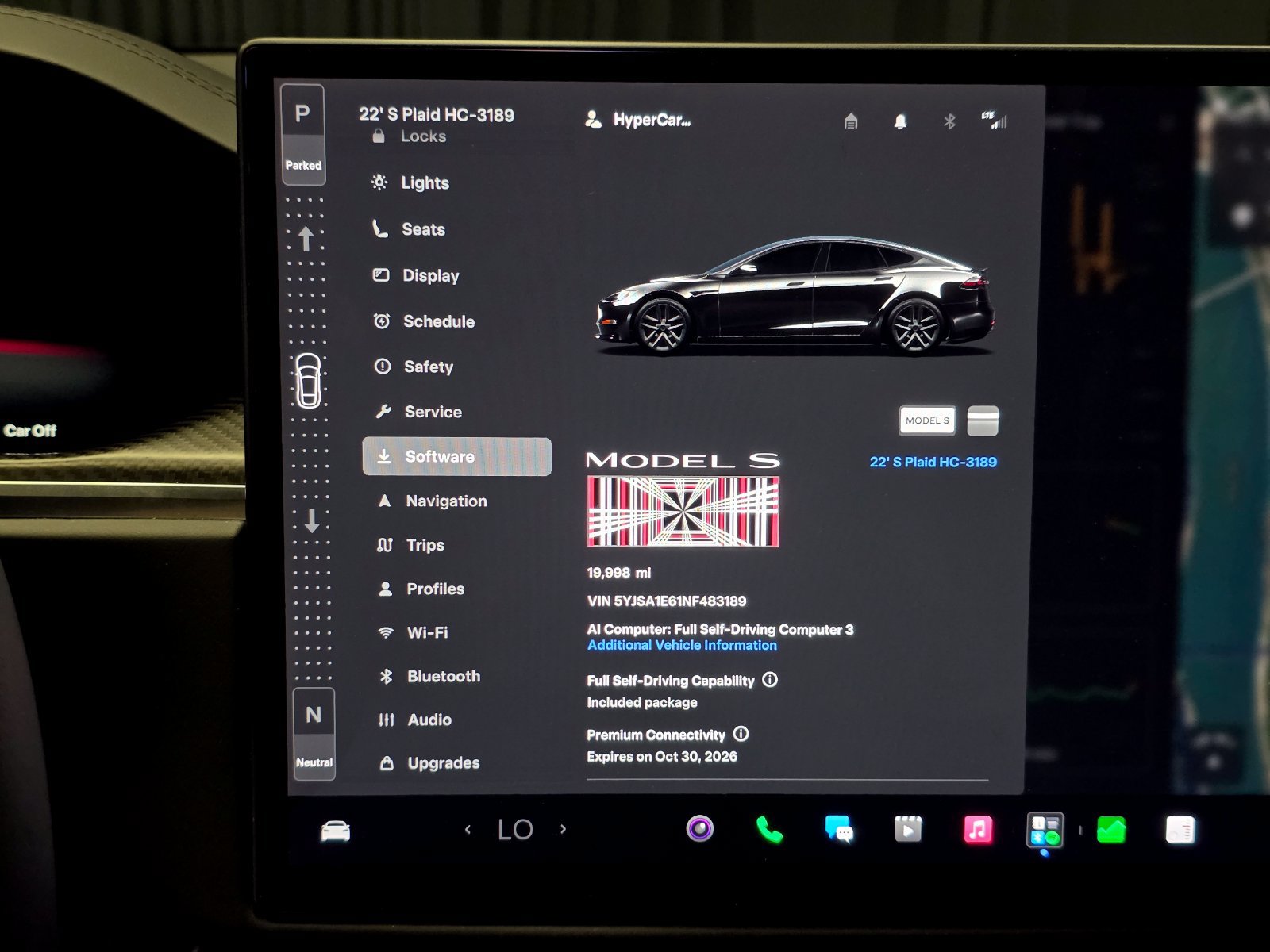Tap the HomeLink garage icon

851,121
